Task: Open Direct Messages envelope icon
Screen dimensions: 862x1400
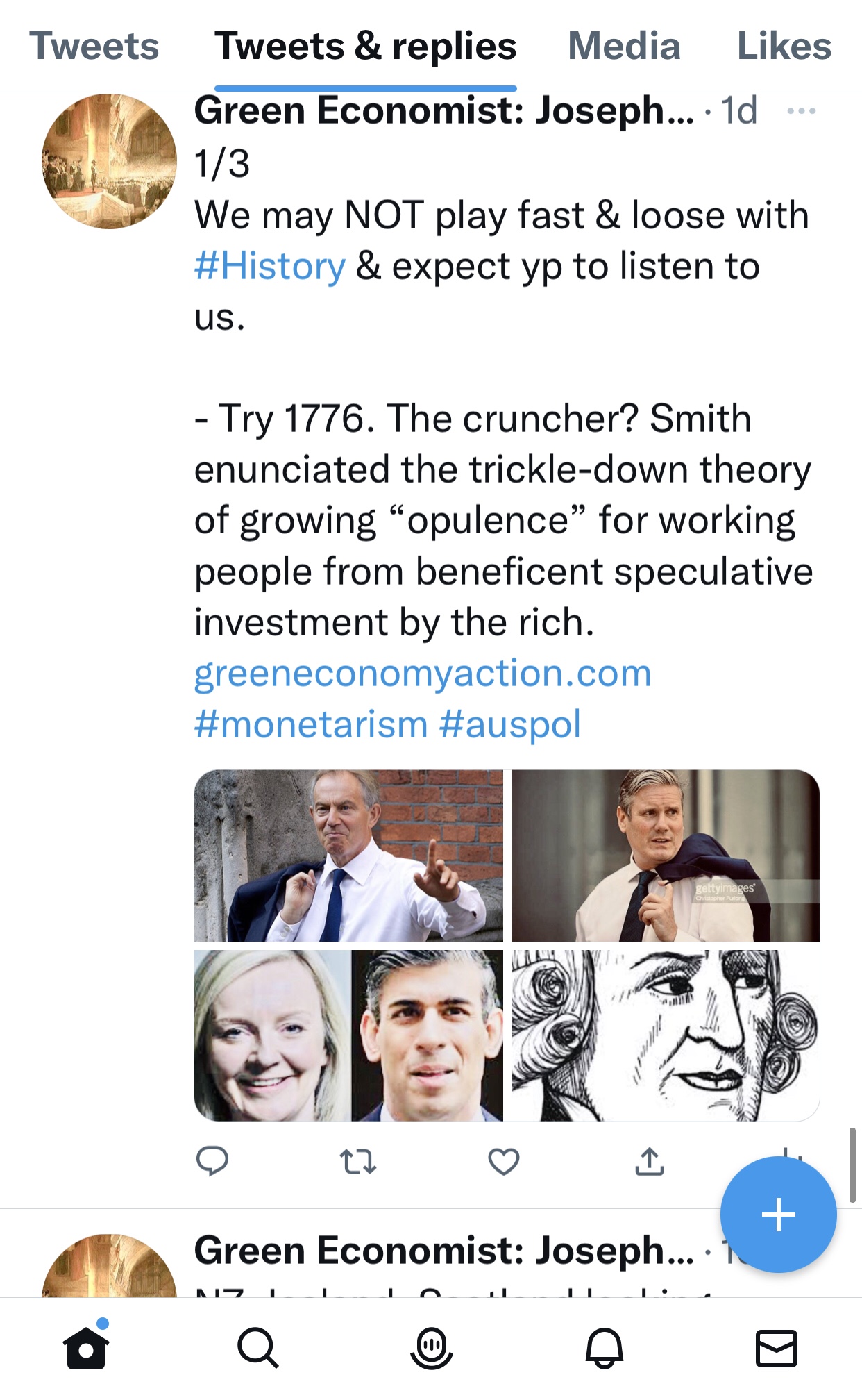Action: click(x=776, y=1347)
